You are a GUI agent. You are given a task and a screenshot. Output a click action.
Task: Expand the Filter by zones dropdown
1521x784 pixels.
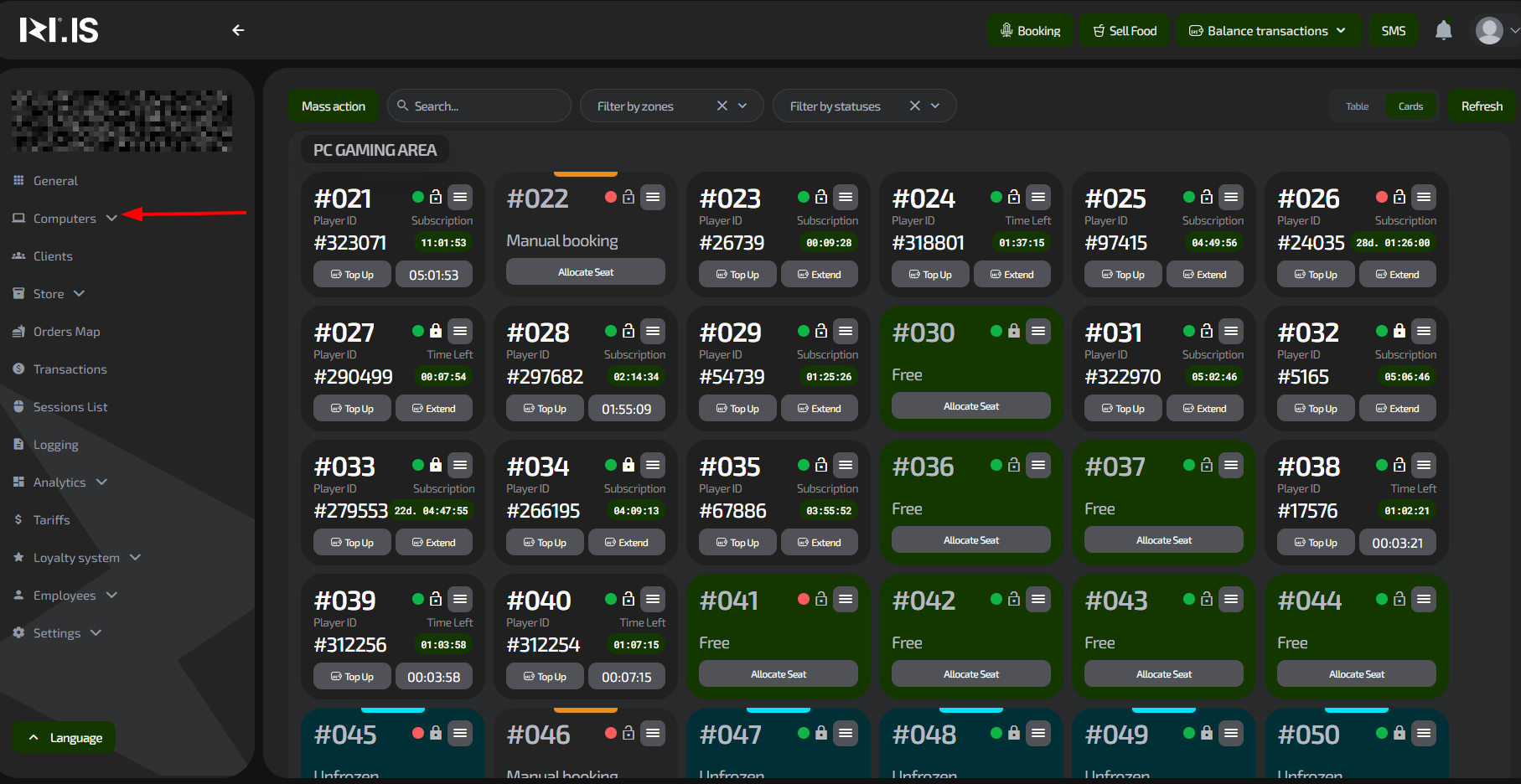tap(742, 106)
